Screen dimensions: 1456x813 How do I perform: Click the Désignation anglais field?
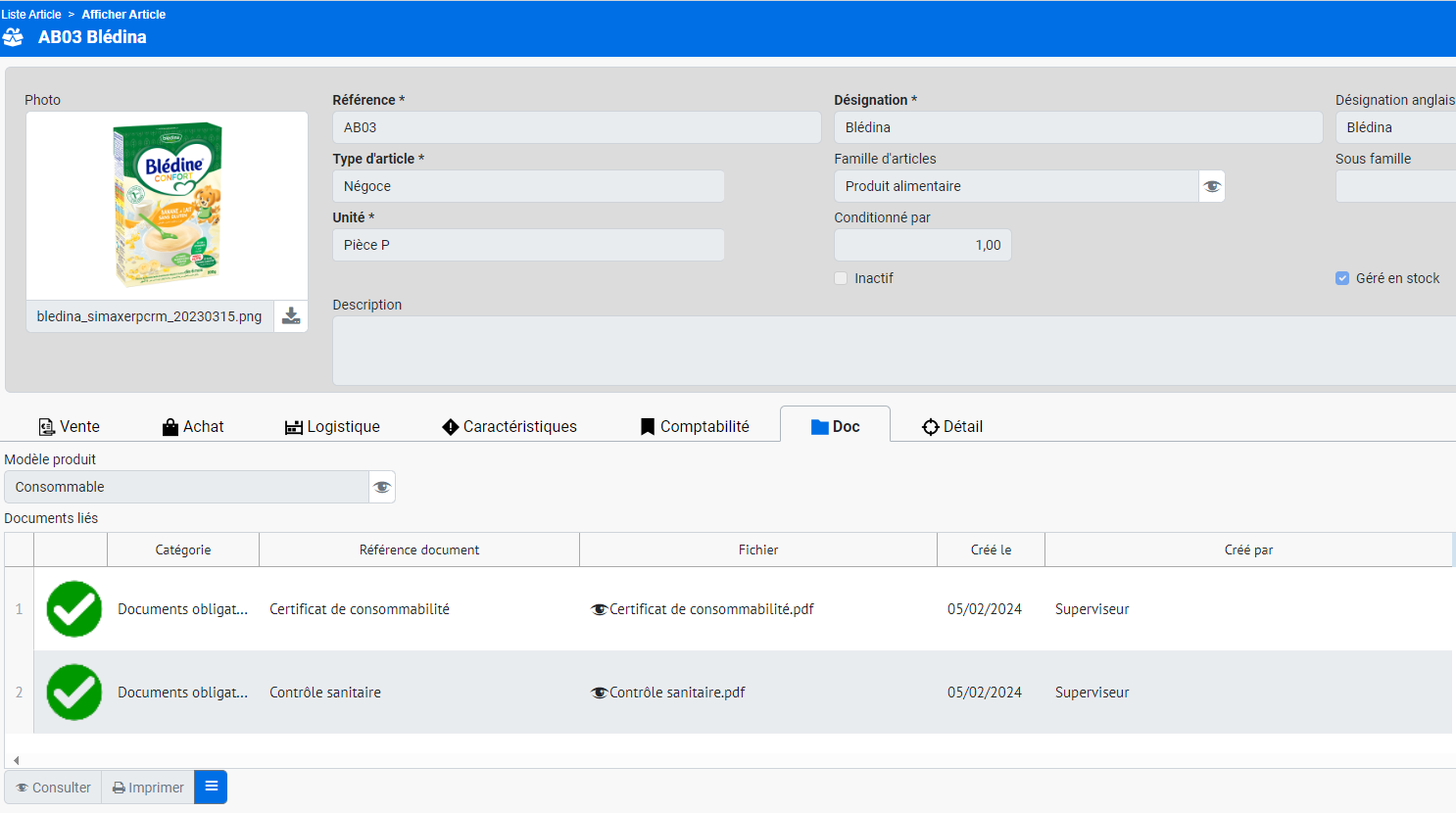pos(1396,127)
